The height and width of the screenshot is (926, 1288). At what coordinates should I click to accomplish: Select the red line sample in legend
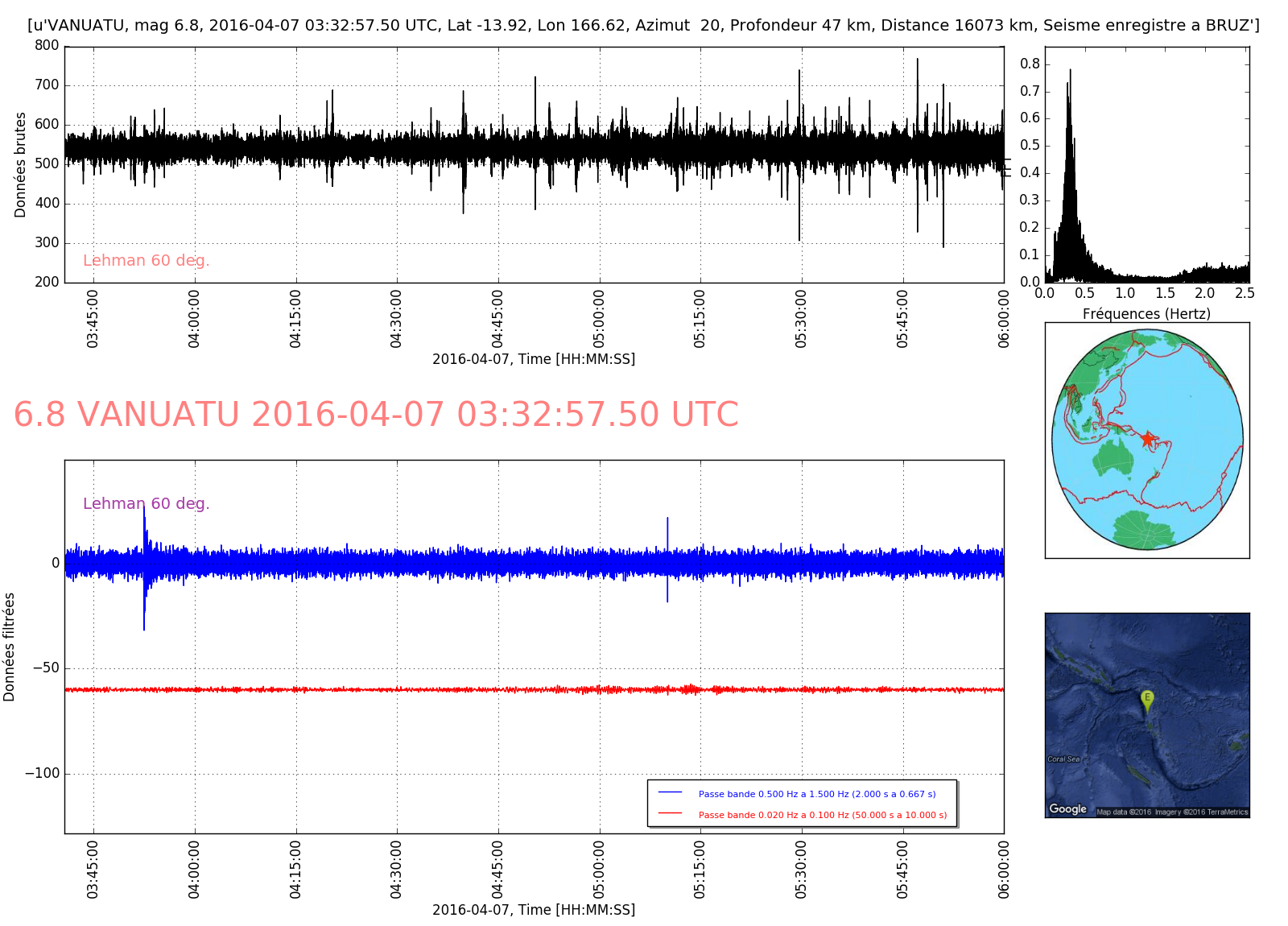point(670,814)
